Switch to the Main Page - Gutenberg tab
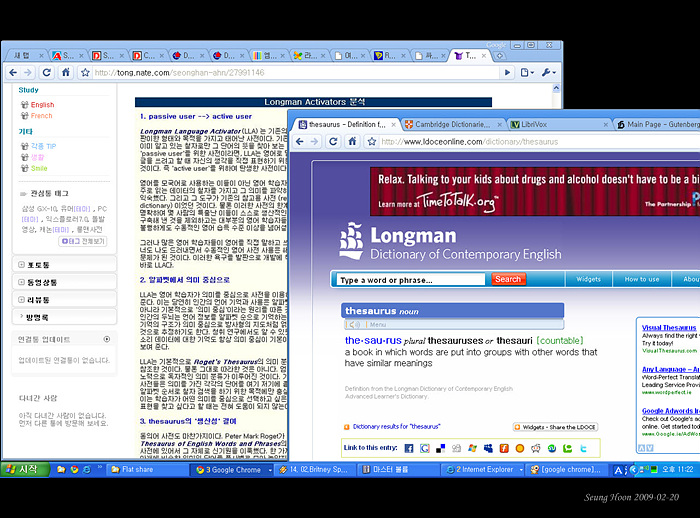This screenshot has height=518, width=700. [x=658, y=125]
